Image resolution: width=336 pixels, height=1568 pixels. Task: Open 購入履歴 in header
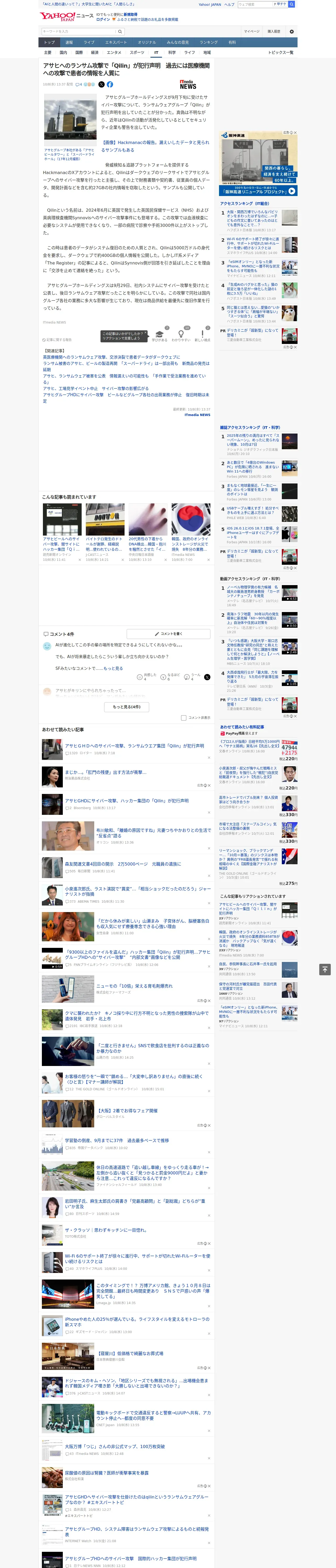tap(274, 32)
